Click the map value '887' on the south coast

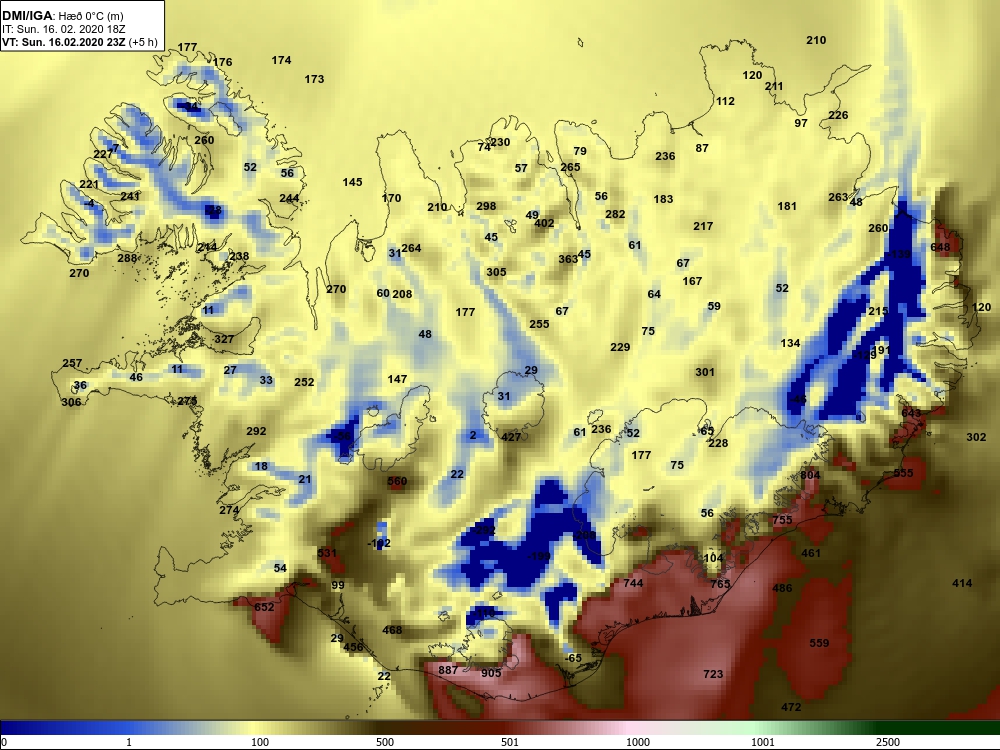point(448,670)
